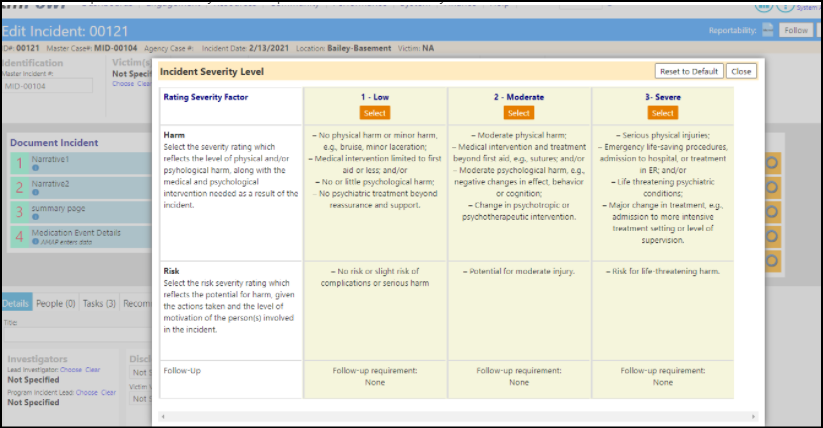The image size is (823, 428).
Task: Click 'Moderate physical harm' text in Moderate column
Action: click(519, 135)
